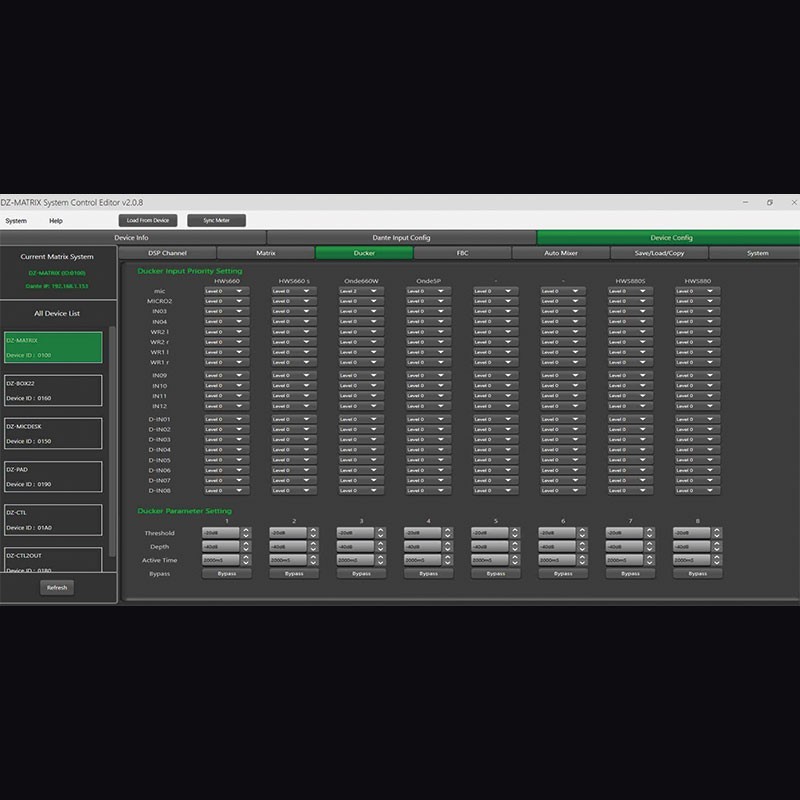Open mic priority dropdown under HWS880

pos(697,291)
